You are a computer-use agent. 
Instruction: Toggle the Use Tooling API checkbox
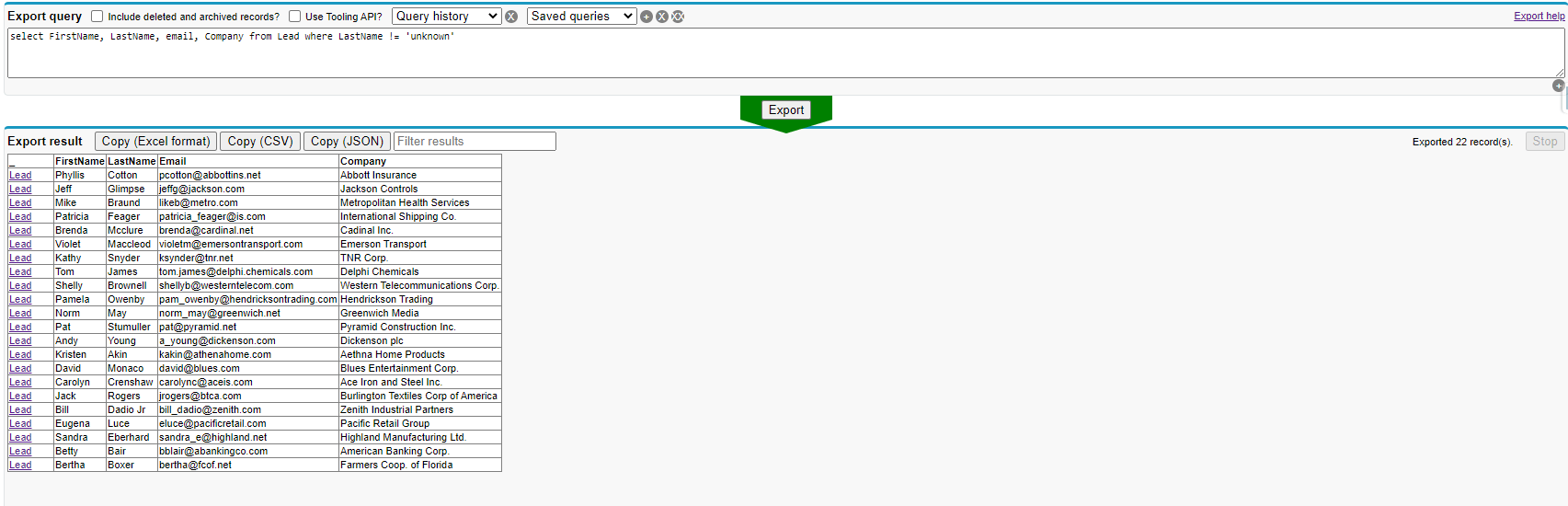[294, 17]
